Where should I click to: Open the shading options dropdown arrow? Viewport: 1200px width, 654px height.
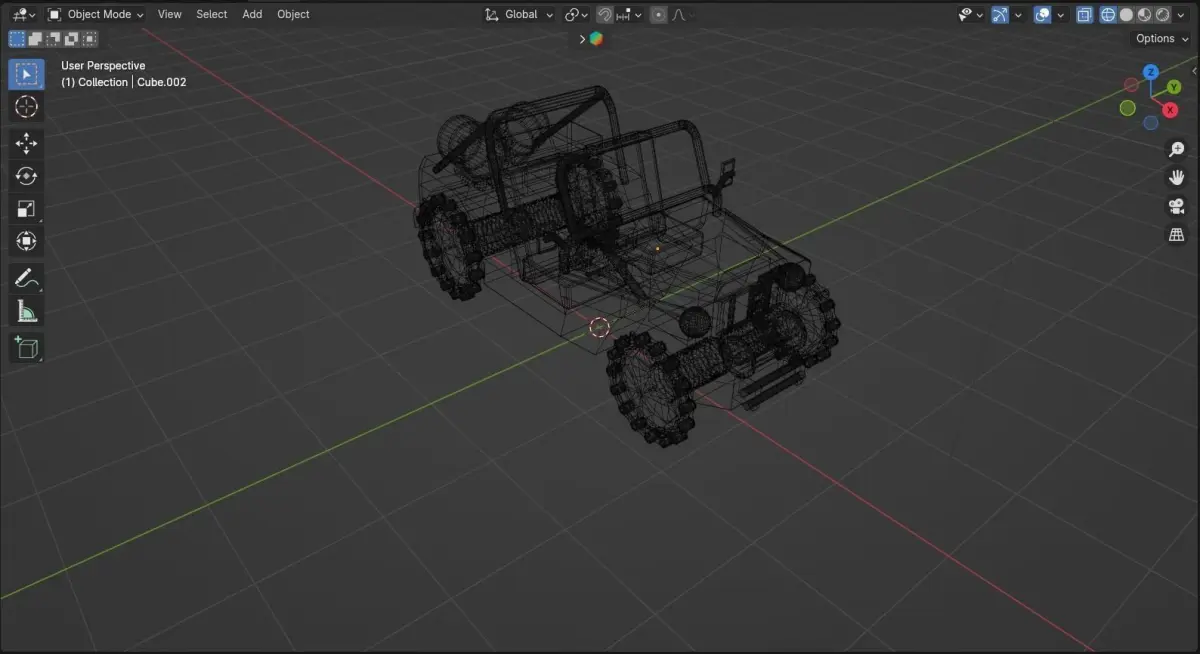click(x=1181, y=15)
